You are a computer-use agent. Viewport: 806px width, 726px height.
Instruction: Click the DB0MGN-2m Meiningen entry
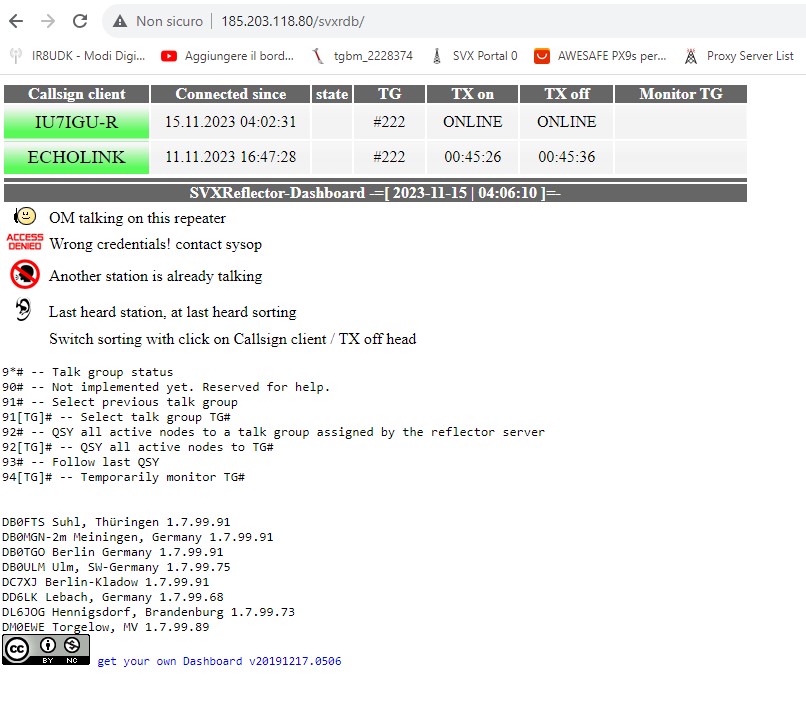[138, 537]
